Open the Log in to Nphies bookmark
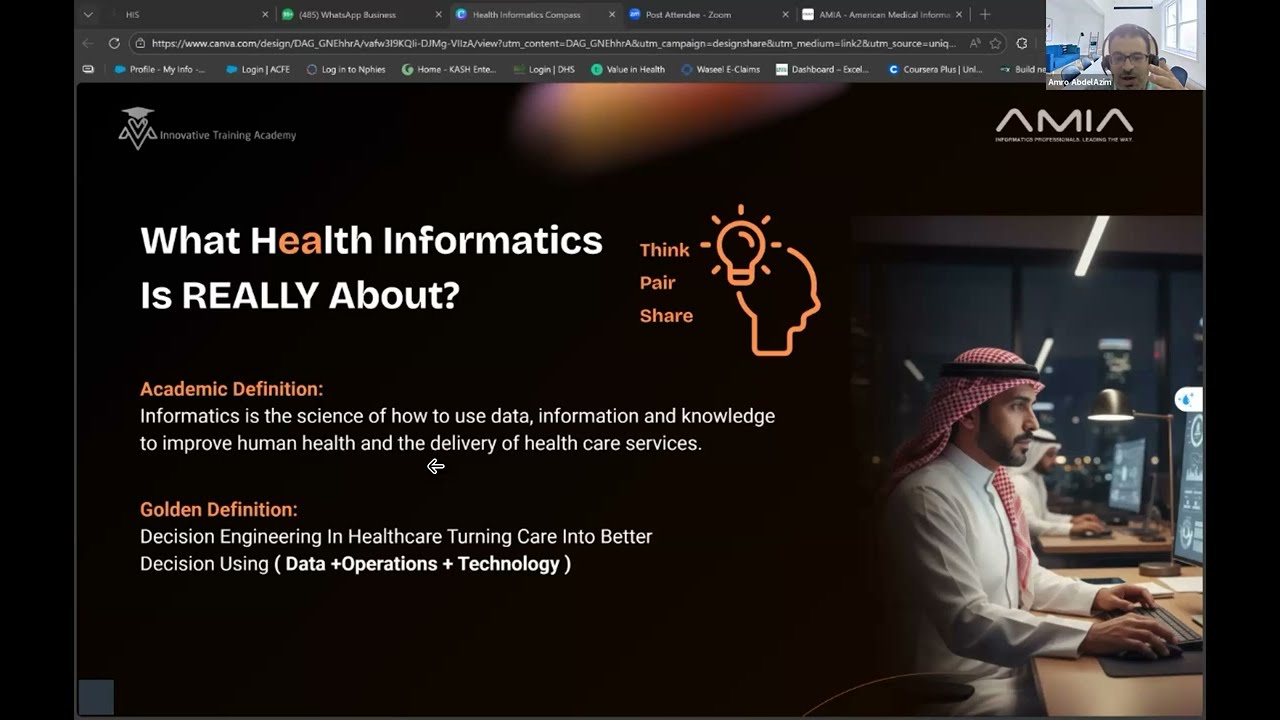The image size is (1280, 720). coord(346,70)
